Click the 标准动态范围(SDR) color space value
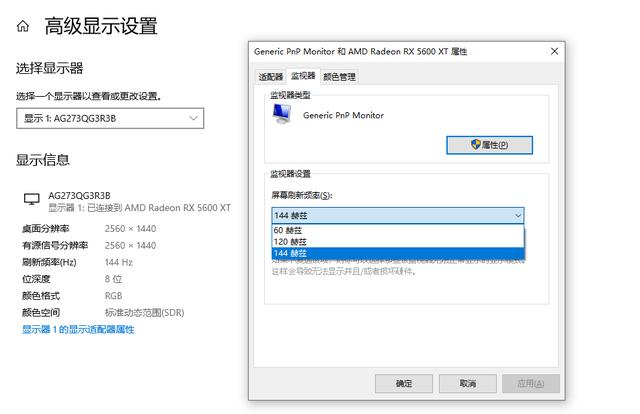 click(x=144, y=313)
